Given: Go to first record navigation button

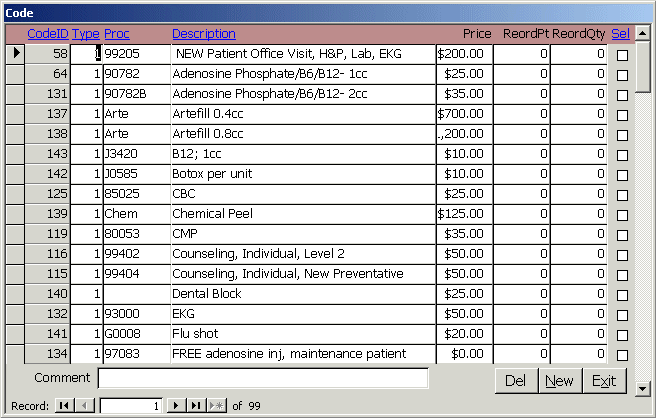Looking at the screenshot, I should click(64, 406).
